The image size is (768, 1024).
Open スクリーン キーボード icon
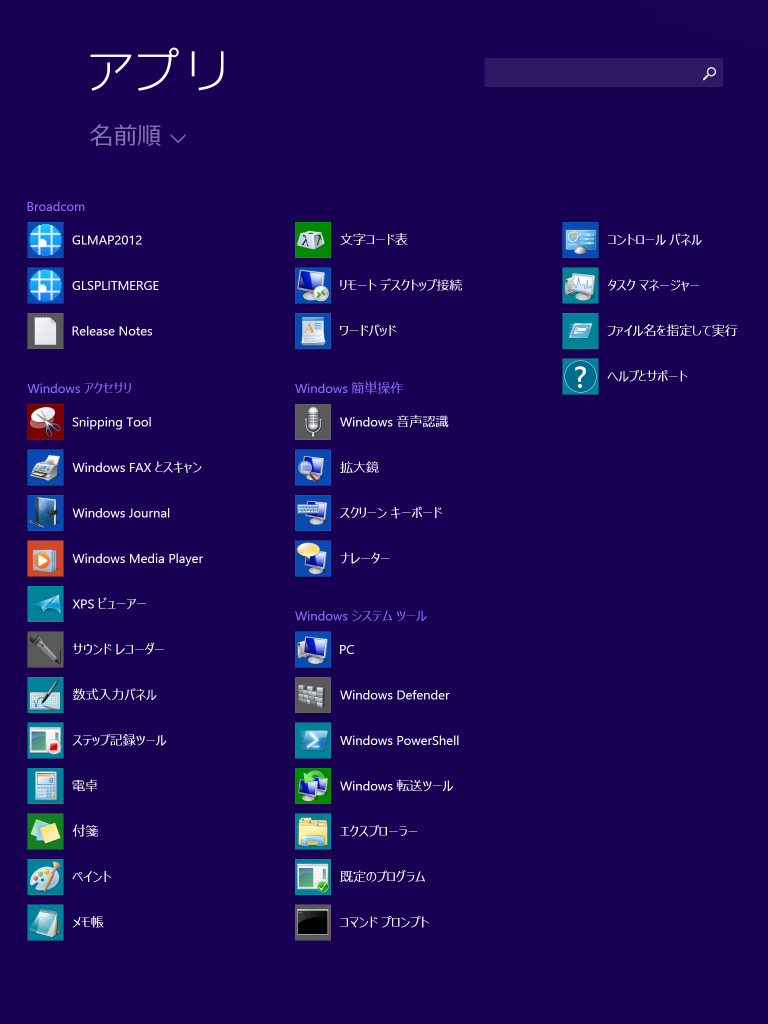point(313,513)
